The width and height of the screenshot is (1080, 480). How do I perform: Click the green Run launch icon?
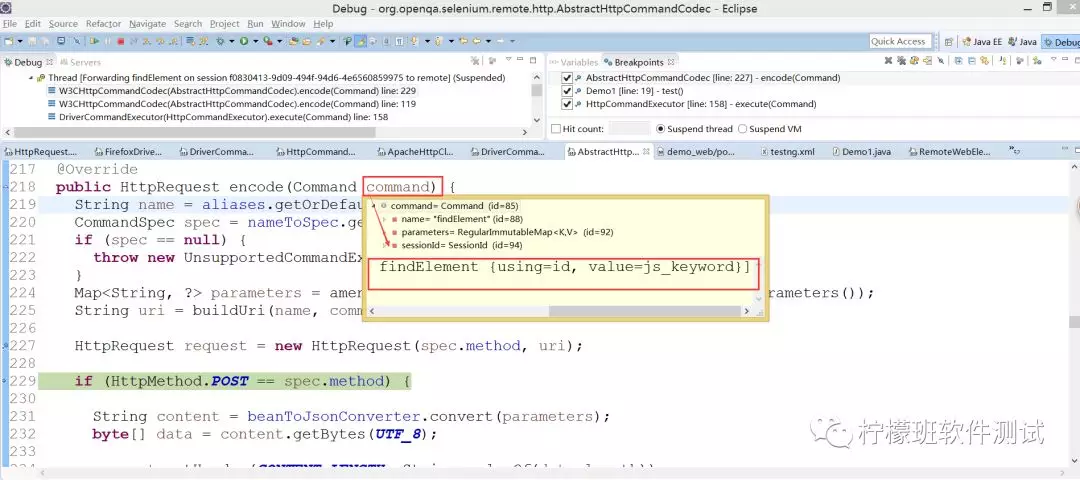pos(243,41)
